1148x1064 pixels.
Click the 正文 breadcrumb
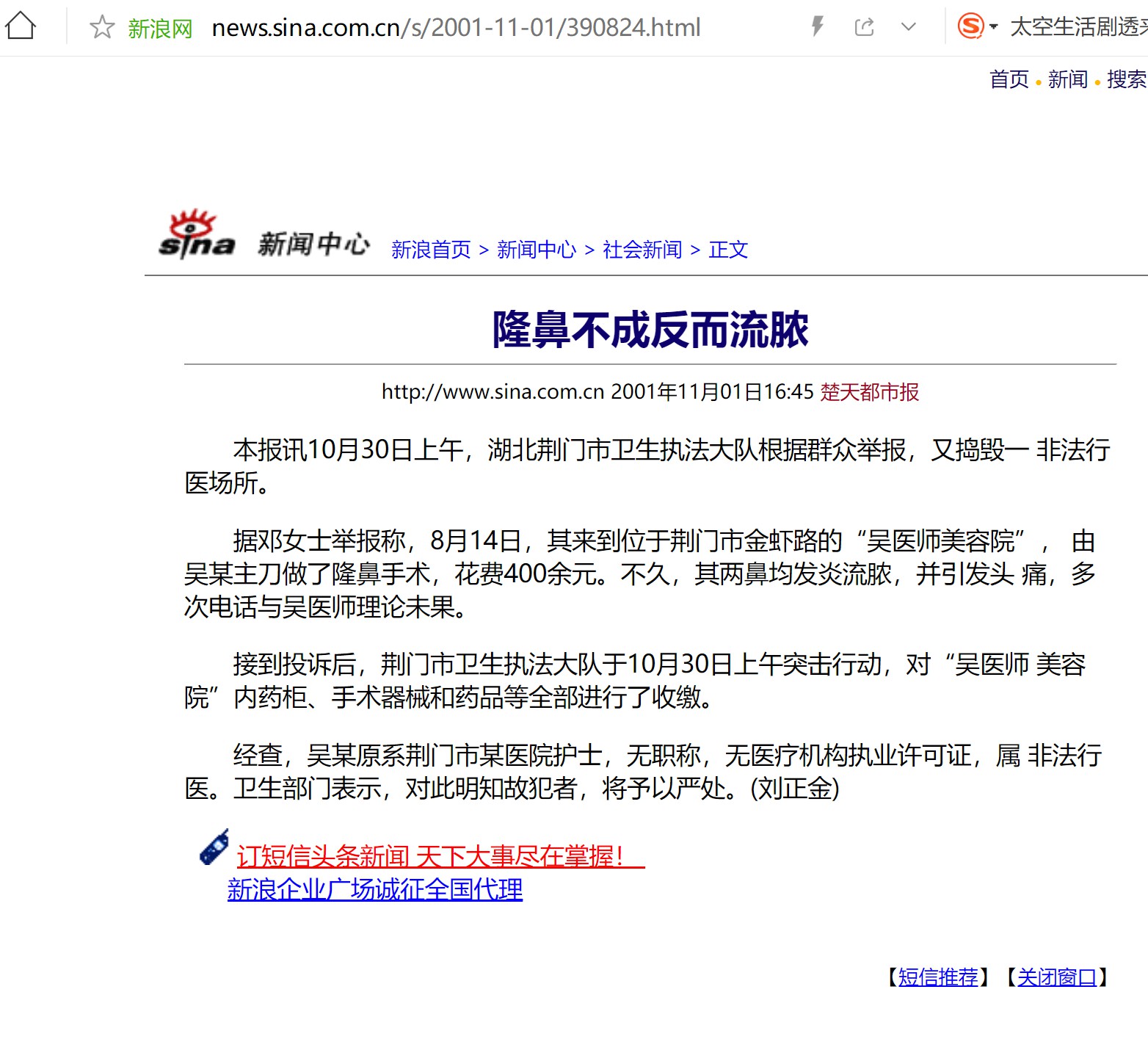click(728, 250)
